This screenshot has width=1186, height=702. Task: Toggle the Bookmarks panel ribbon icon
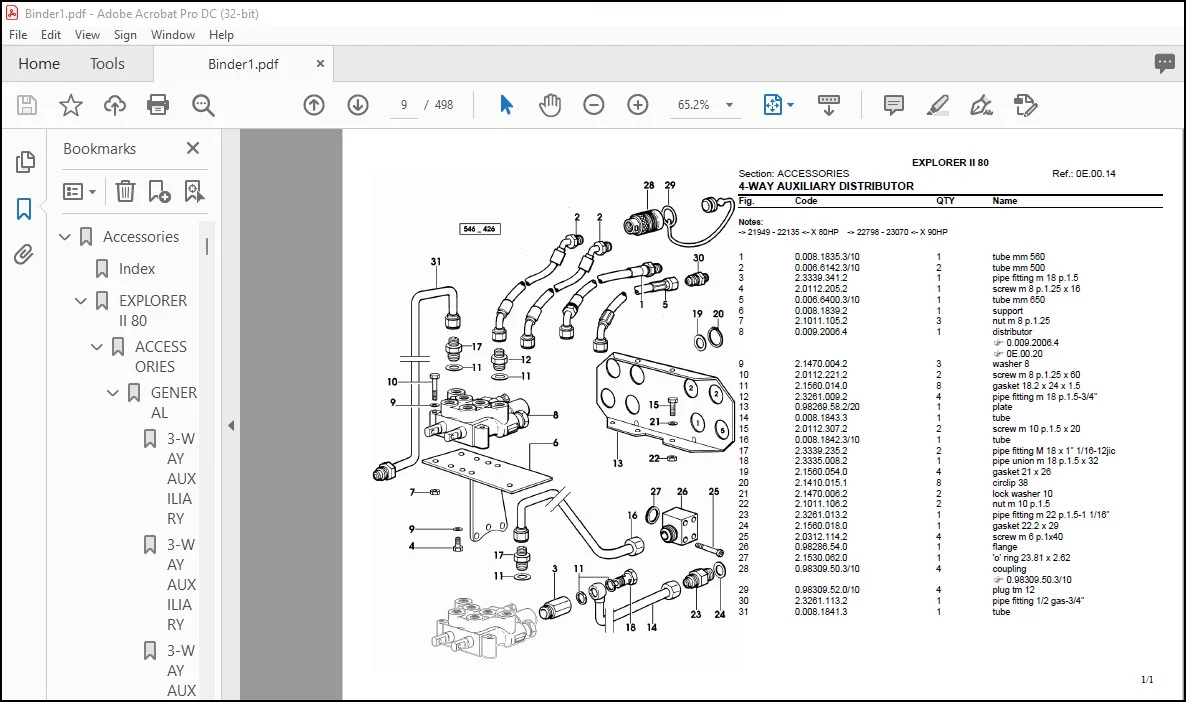pos(24,209)
